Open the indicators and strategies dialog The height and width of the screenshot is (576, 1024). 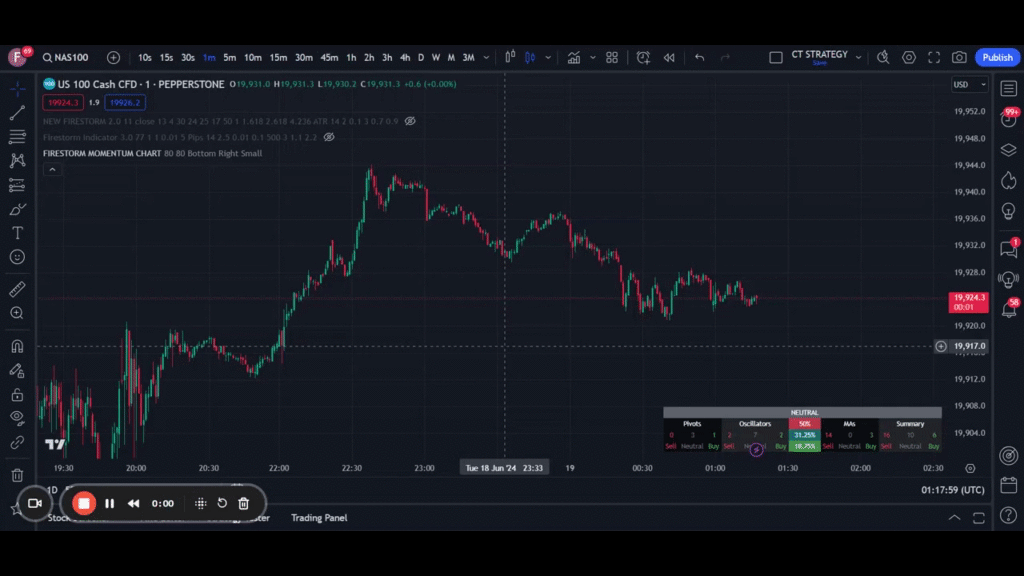[x=573, y=57]
